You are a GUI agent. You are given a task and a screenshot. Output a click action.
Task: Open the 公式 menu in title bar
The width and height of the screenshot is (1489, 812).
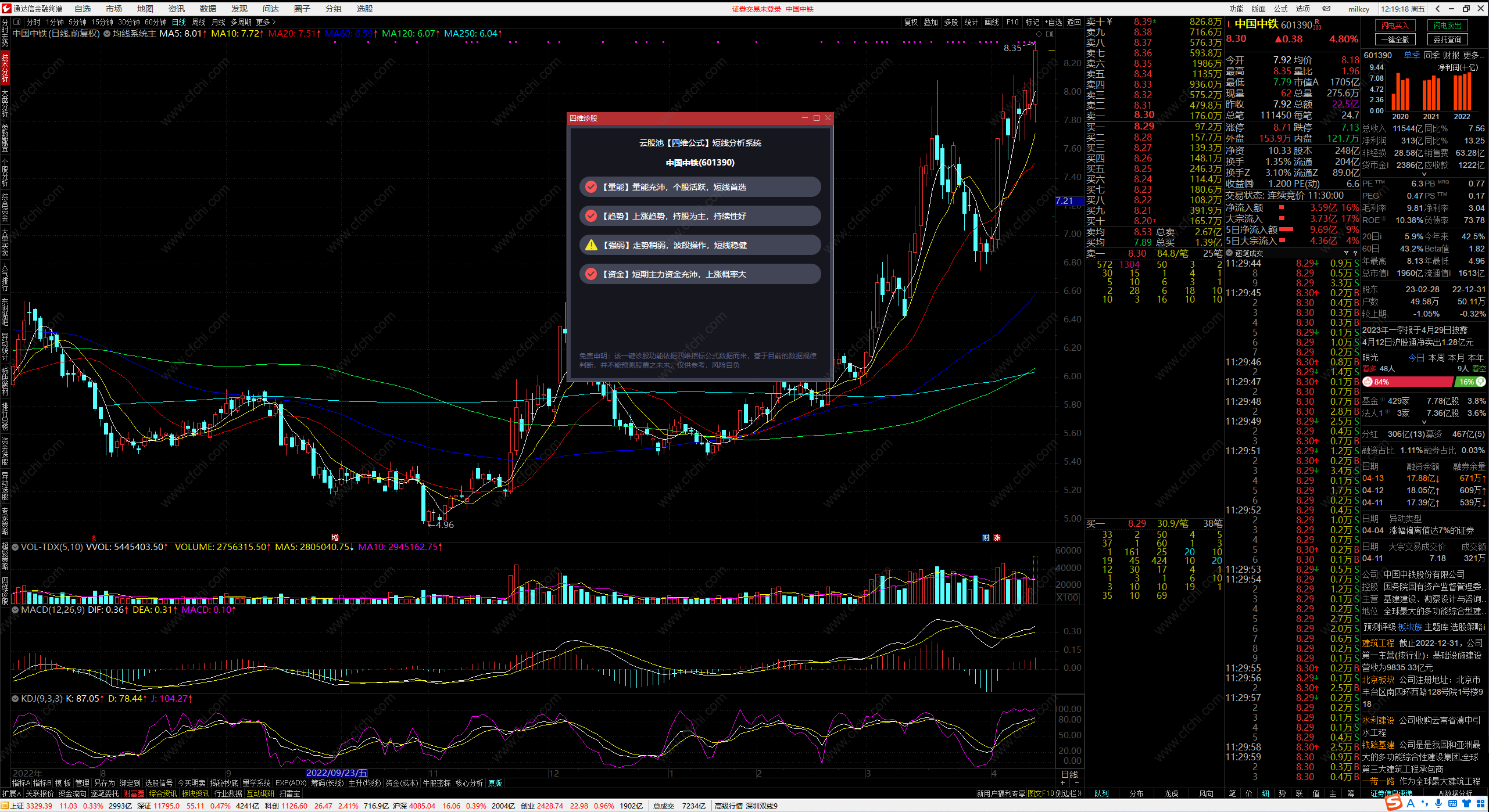click(1281, 9)
